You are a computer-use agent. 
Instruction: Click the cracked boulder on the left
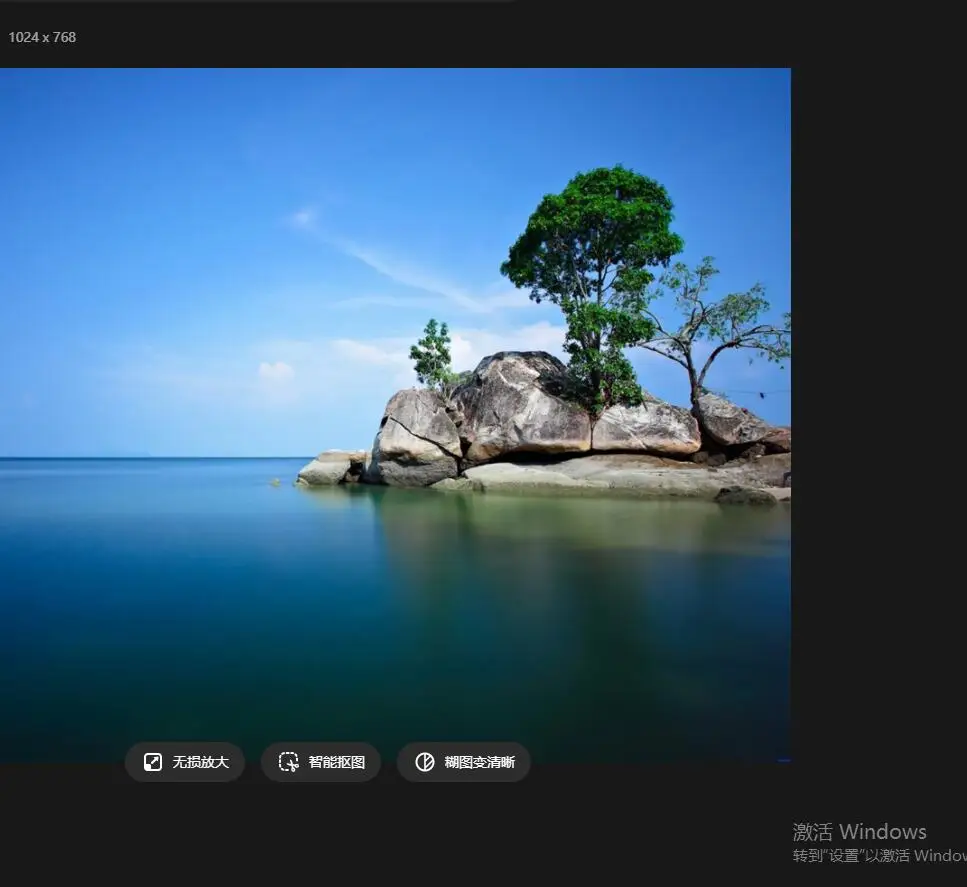point(416,435)
